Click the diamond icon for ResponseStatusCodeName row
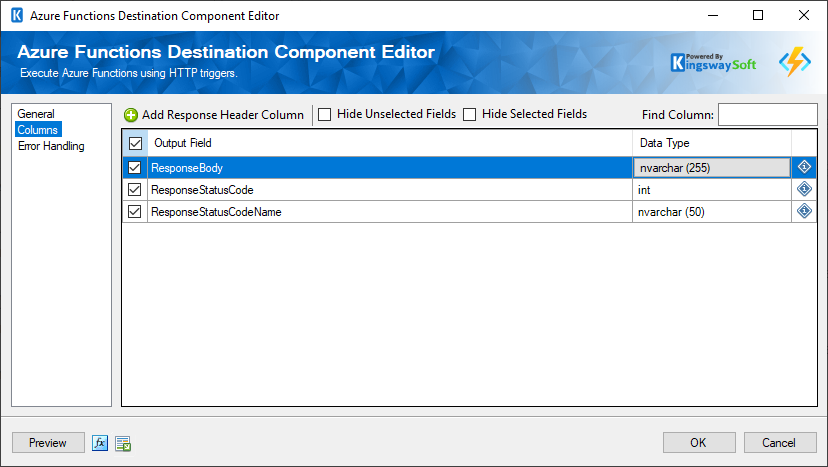 [804, 211]
